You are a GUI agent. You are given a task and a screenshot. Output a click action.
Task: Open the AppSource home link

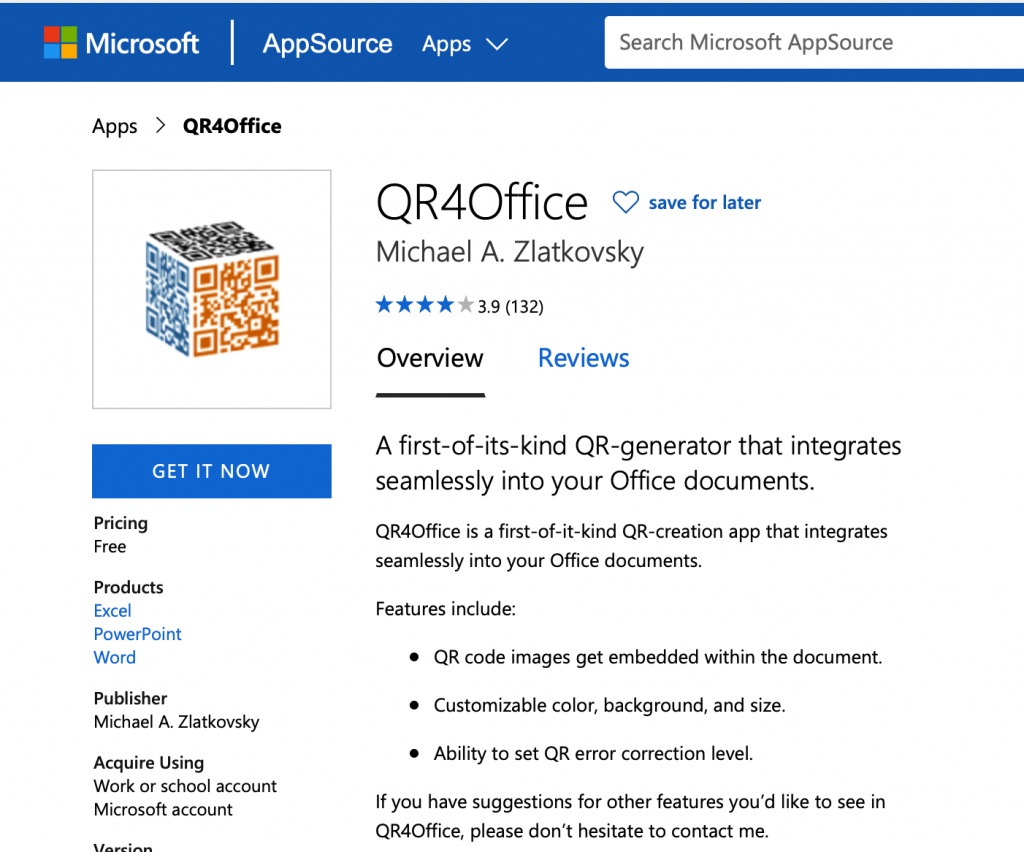click(327, 44)
